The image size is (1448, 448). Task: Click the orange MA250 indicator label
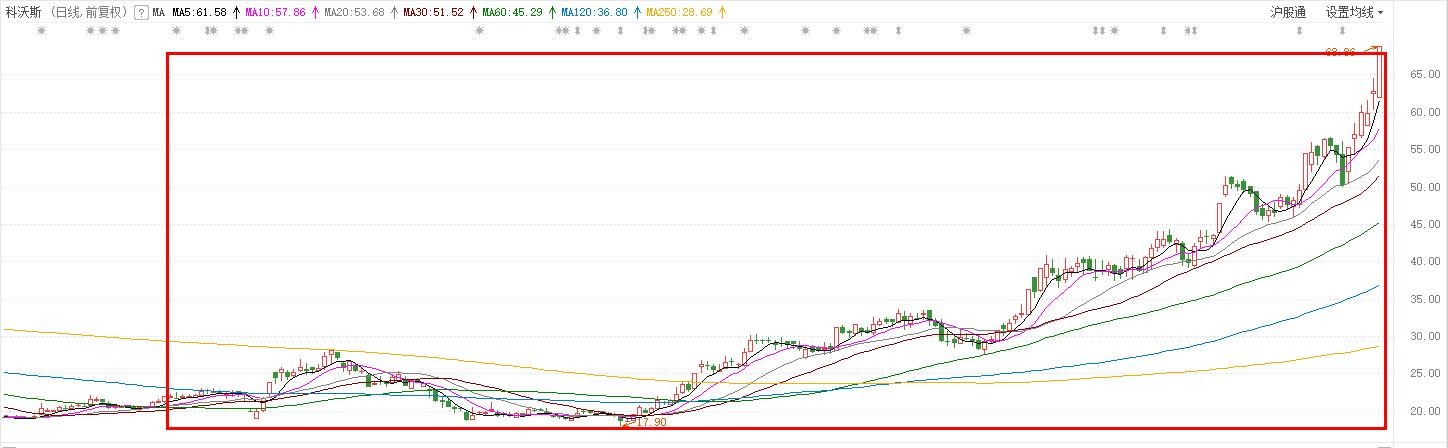(x=680, y=13)
